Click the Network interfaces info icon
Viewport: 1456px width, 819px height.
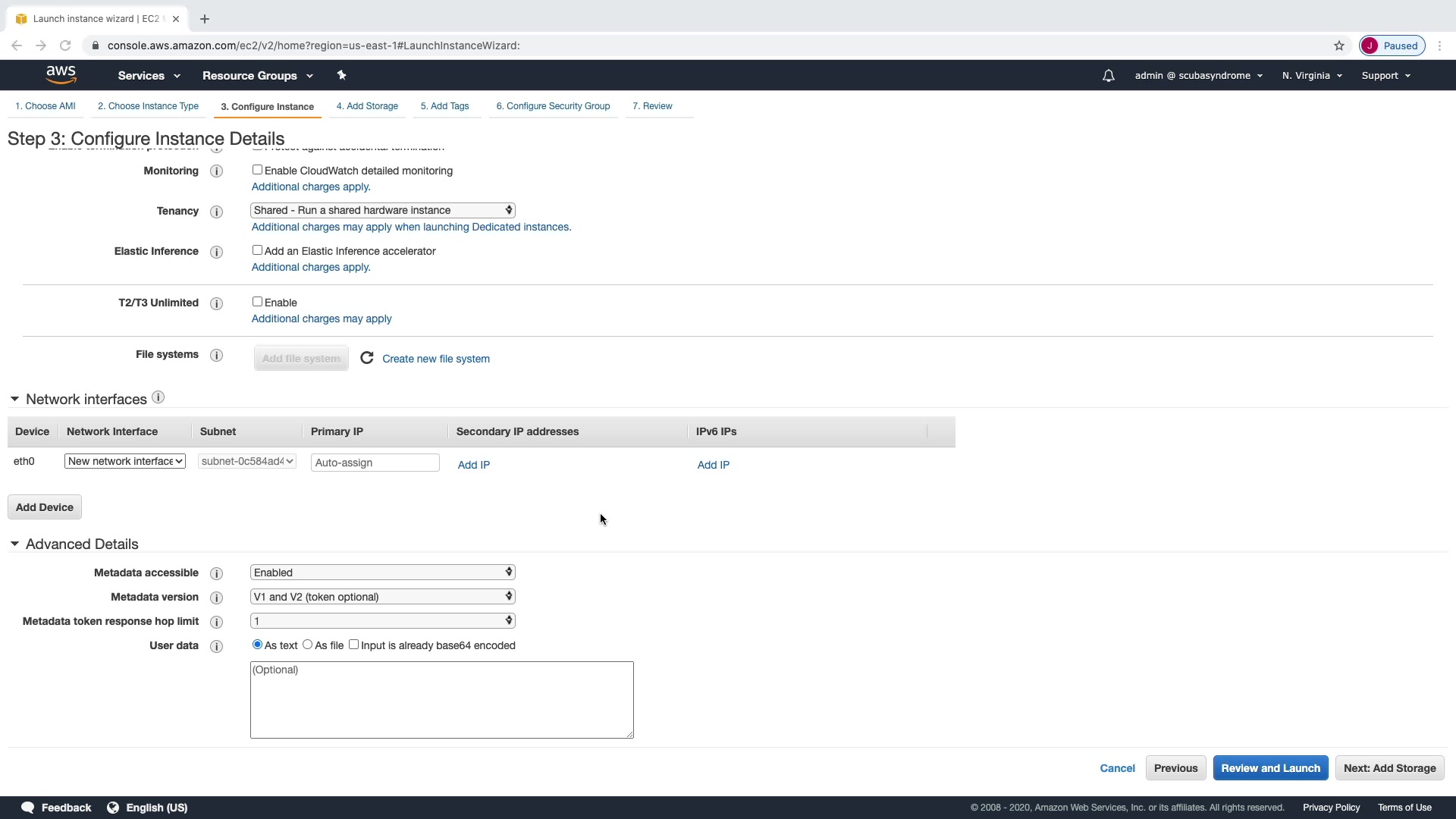158,397
